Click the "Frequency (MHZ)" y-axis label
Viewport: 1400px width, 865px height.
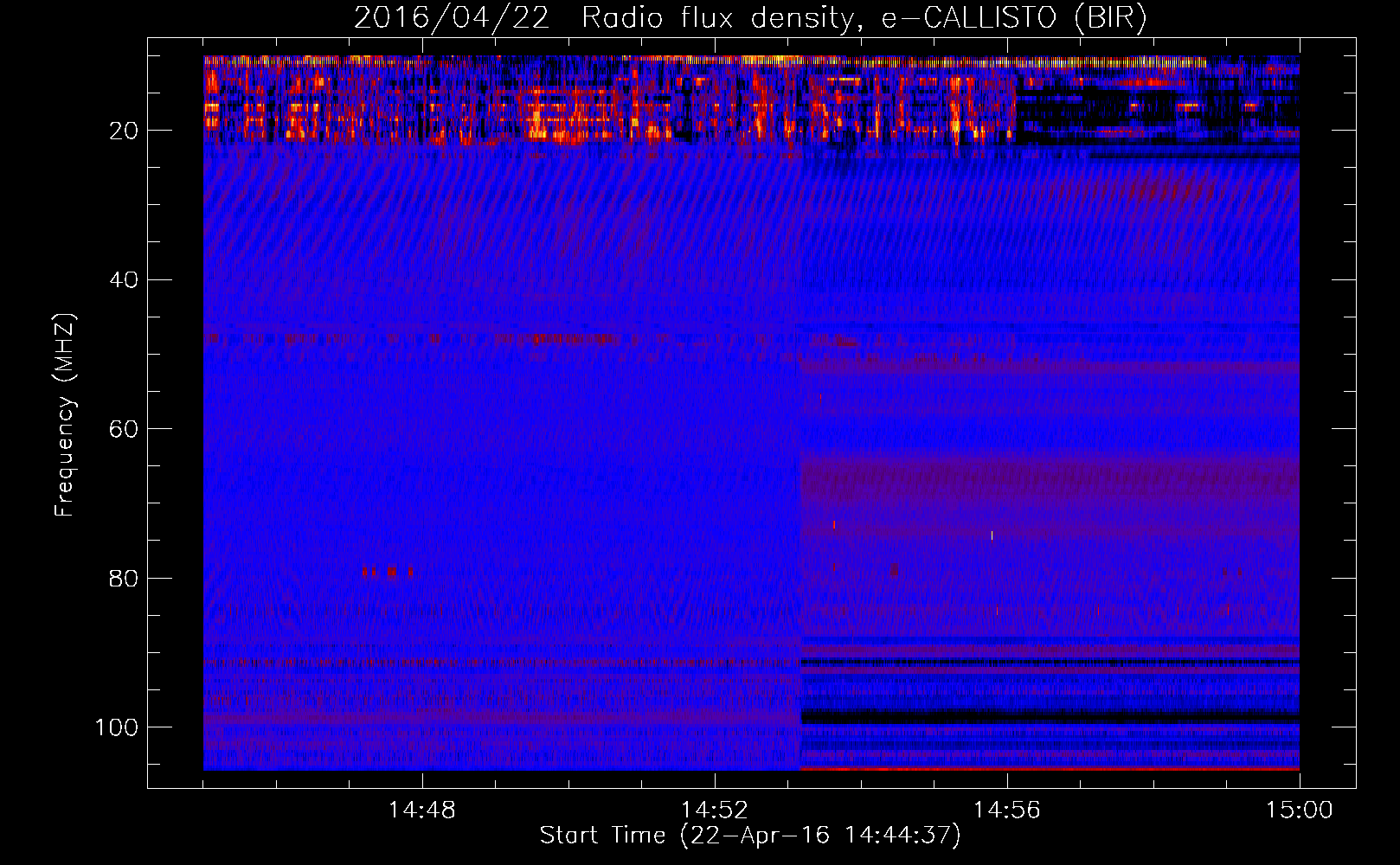[x=65, y=414]
